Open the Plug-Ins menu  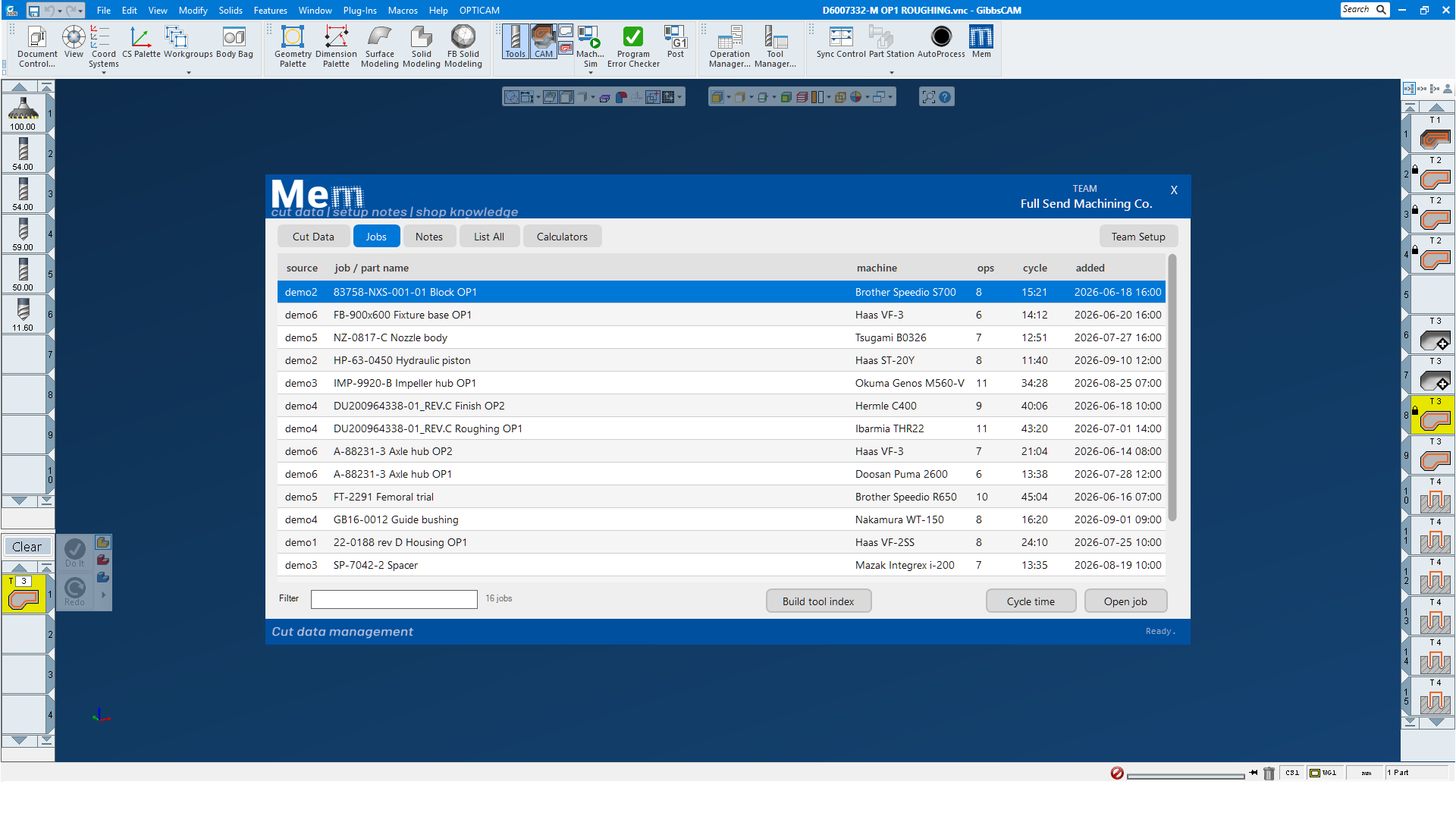point(359,11)
